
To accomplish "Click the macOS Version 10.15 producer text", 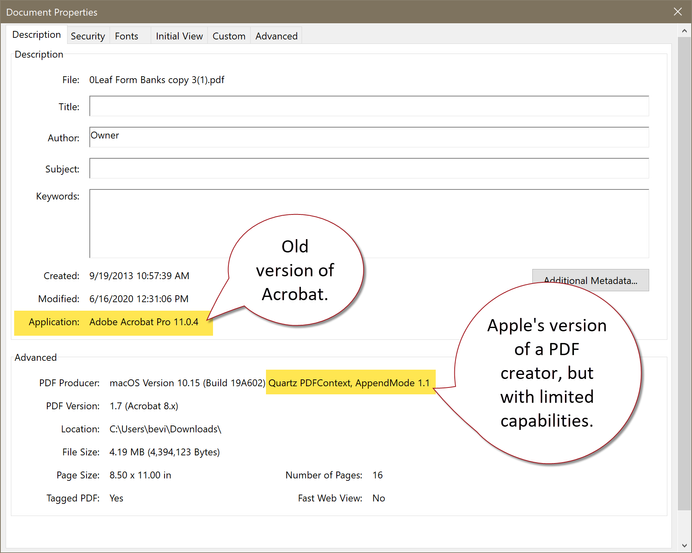I will (187, 383).
